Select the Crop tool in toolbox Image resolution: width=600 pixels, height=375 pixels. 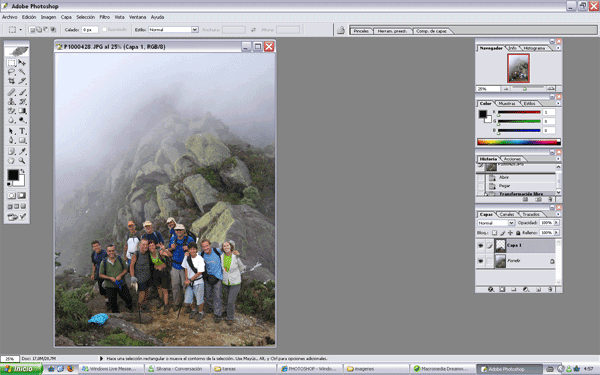click(x=11, y=81)
